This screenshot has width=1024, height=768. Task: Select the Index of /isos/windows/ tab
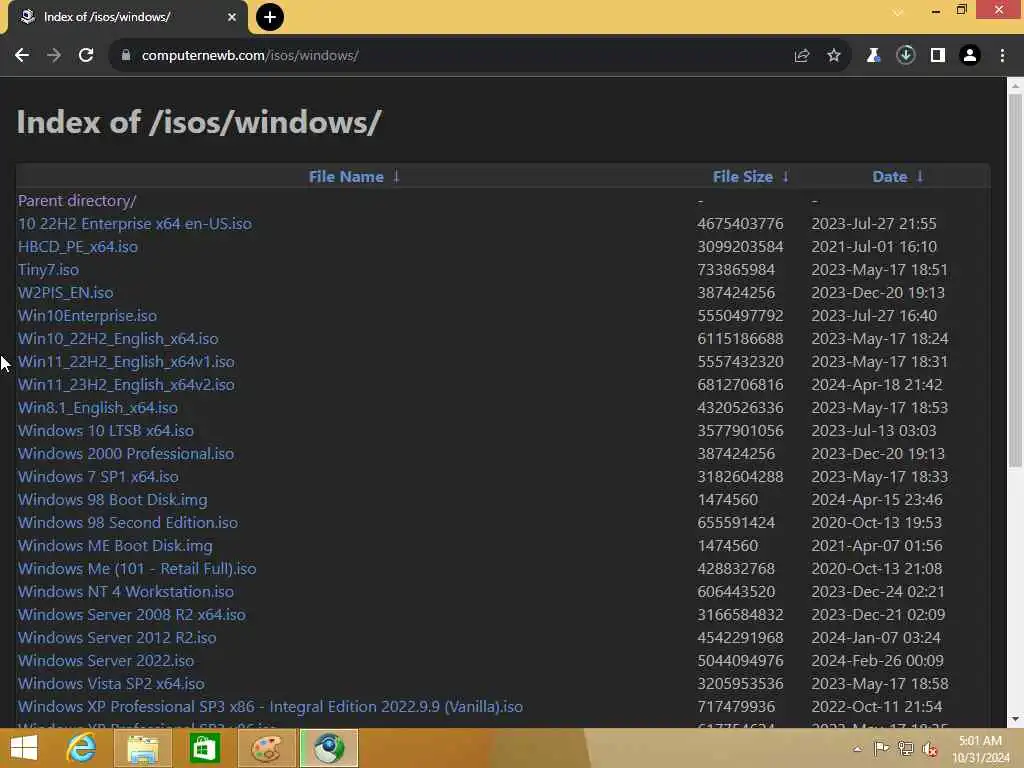[x=128, y=17]
